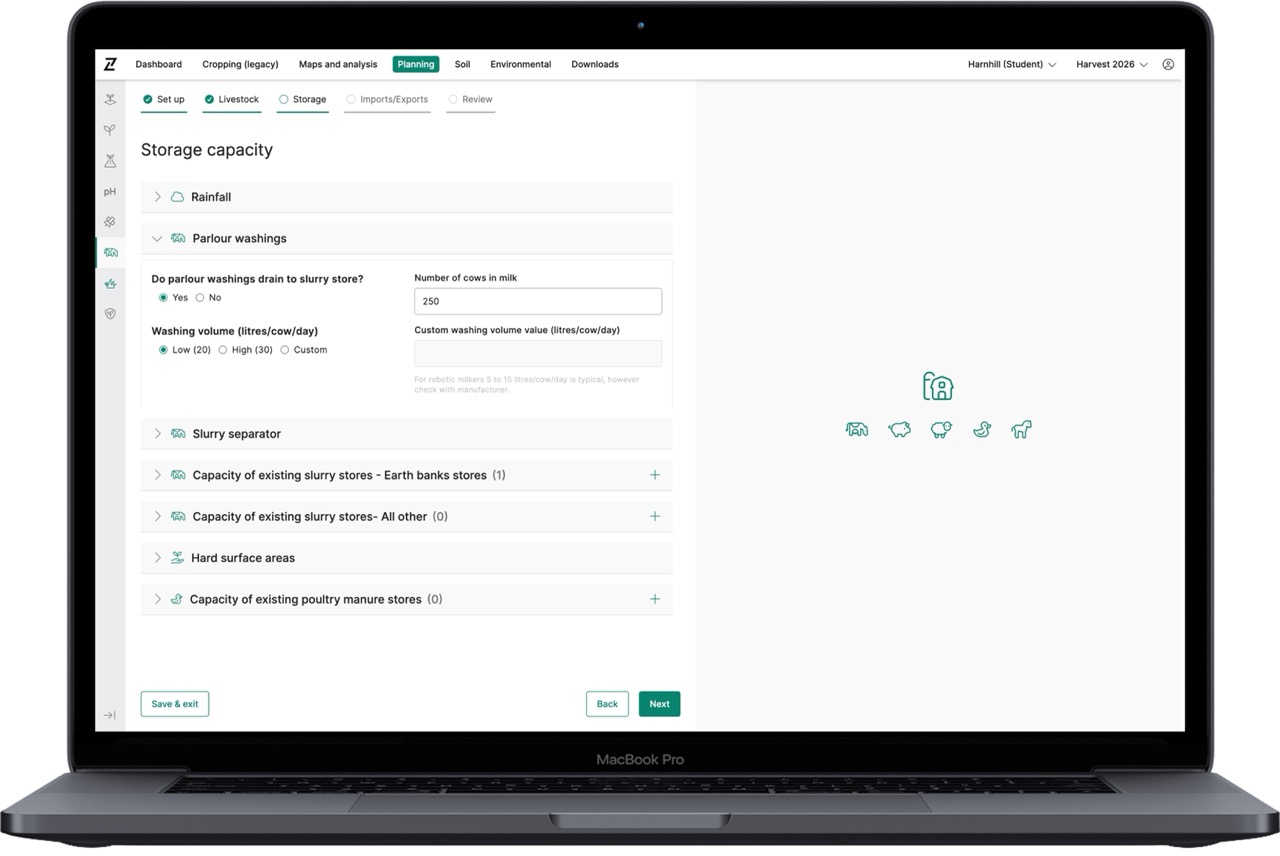1280x856 pixels.
Task: Open the Harvest 2026 dropdown
Action: click(1111, 64)
